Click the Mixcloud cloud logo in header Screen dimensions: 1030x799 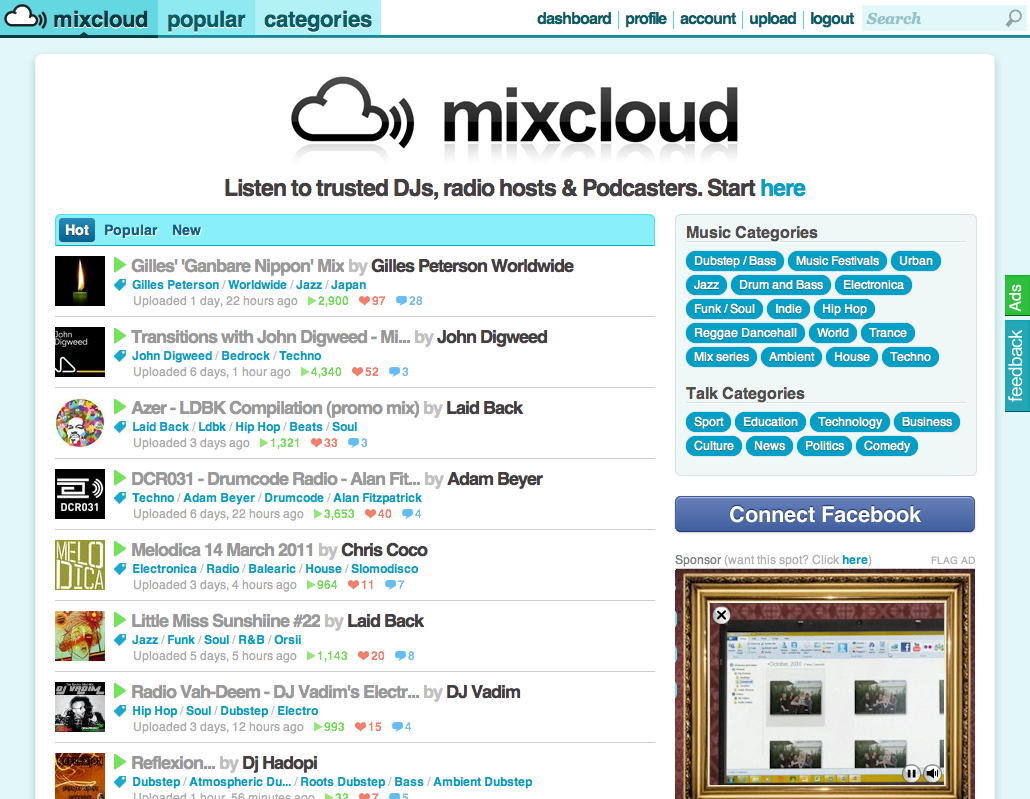click(x=25, y=18)
